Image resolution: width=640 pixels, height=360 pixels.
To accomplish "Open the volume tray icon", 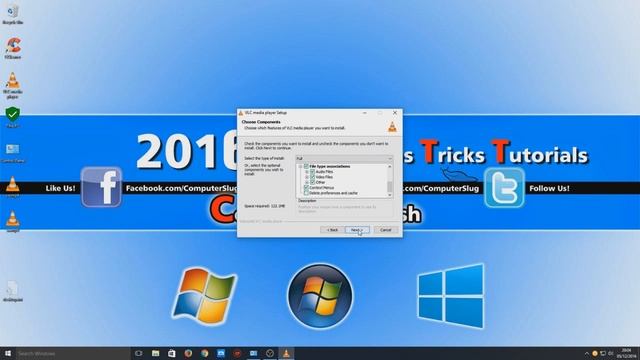I will [x=611, y=353].
